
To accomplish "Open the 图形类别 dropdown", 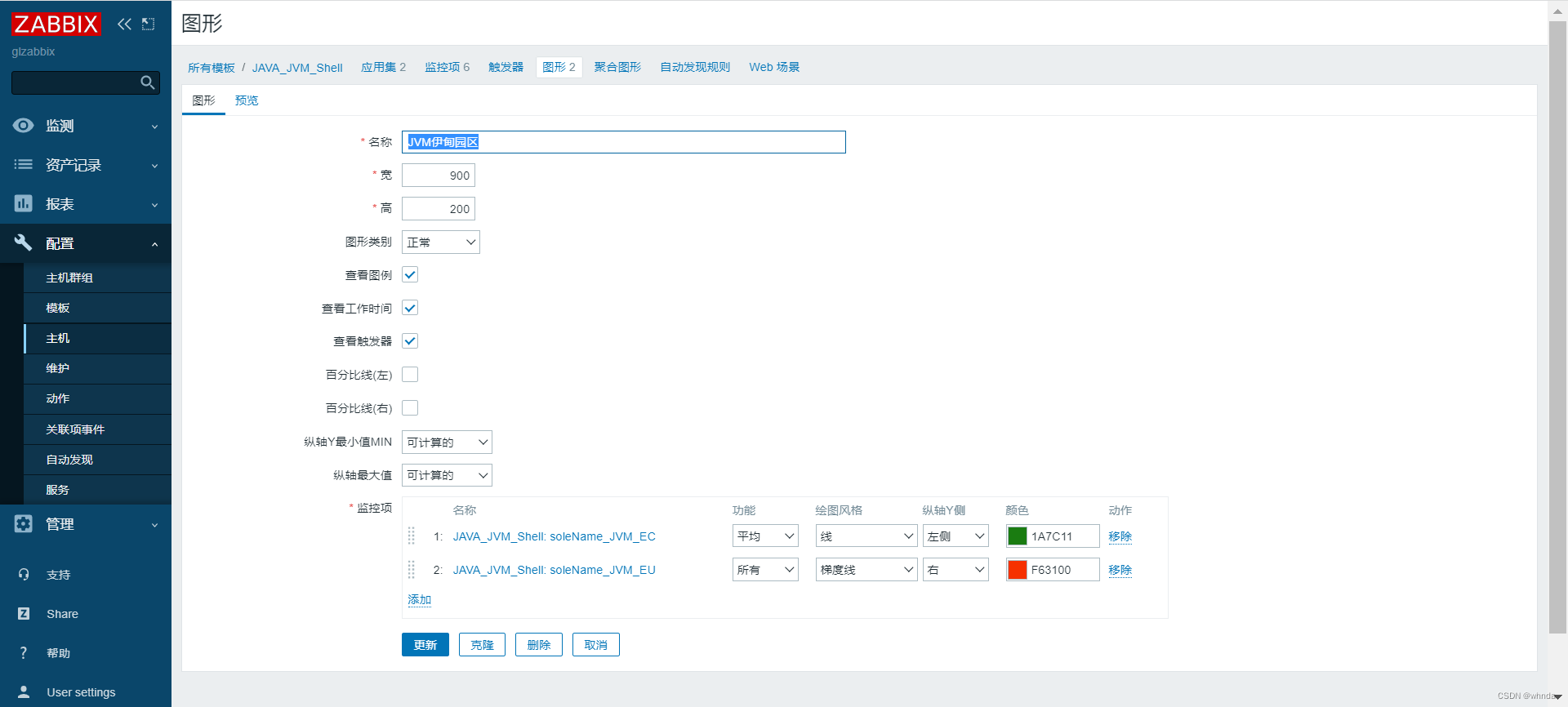I will point(441,242).
